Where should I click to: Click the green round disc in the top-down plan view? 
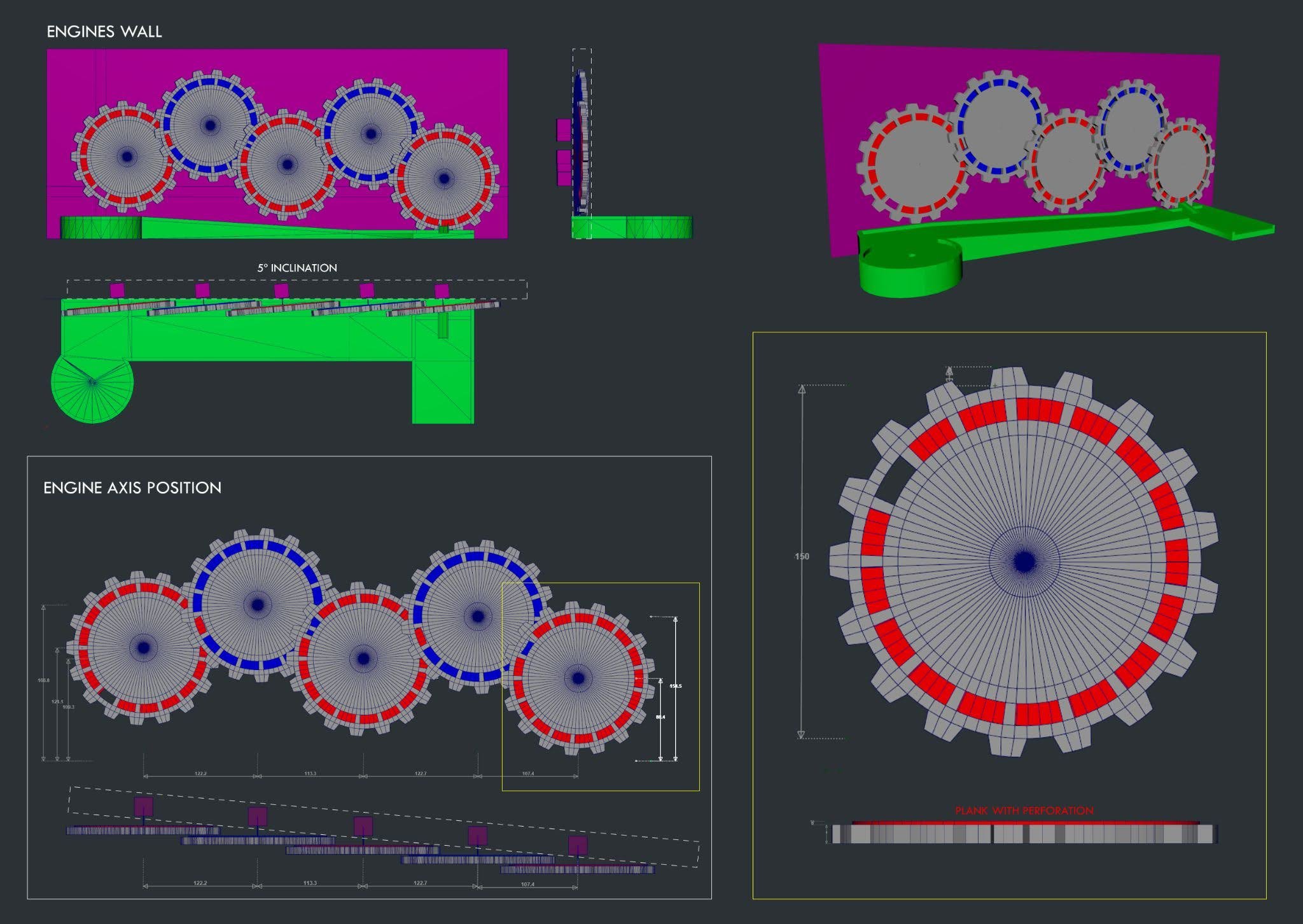point(92,387)
